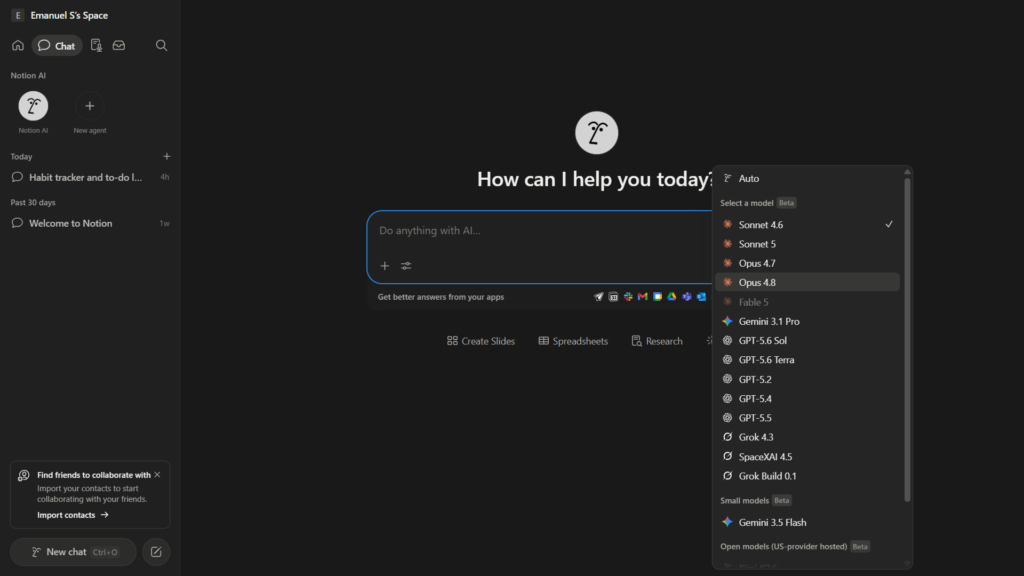Click Get better answers from your apps

(x=441, y=297)
